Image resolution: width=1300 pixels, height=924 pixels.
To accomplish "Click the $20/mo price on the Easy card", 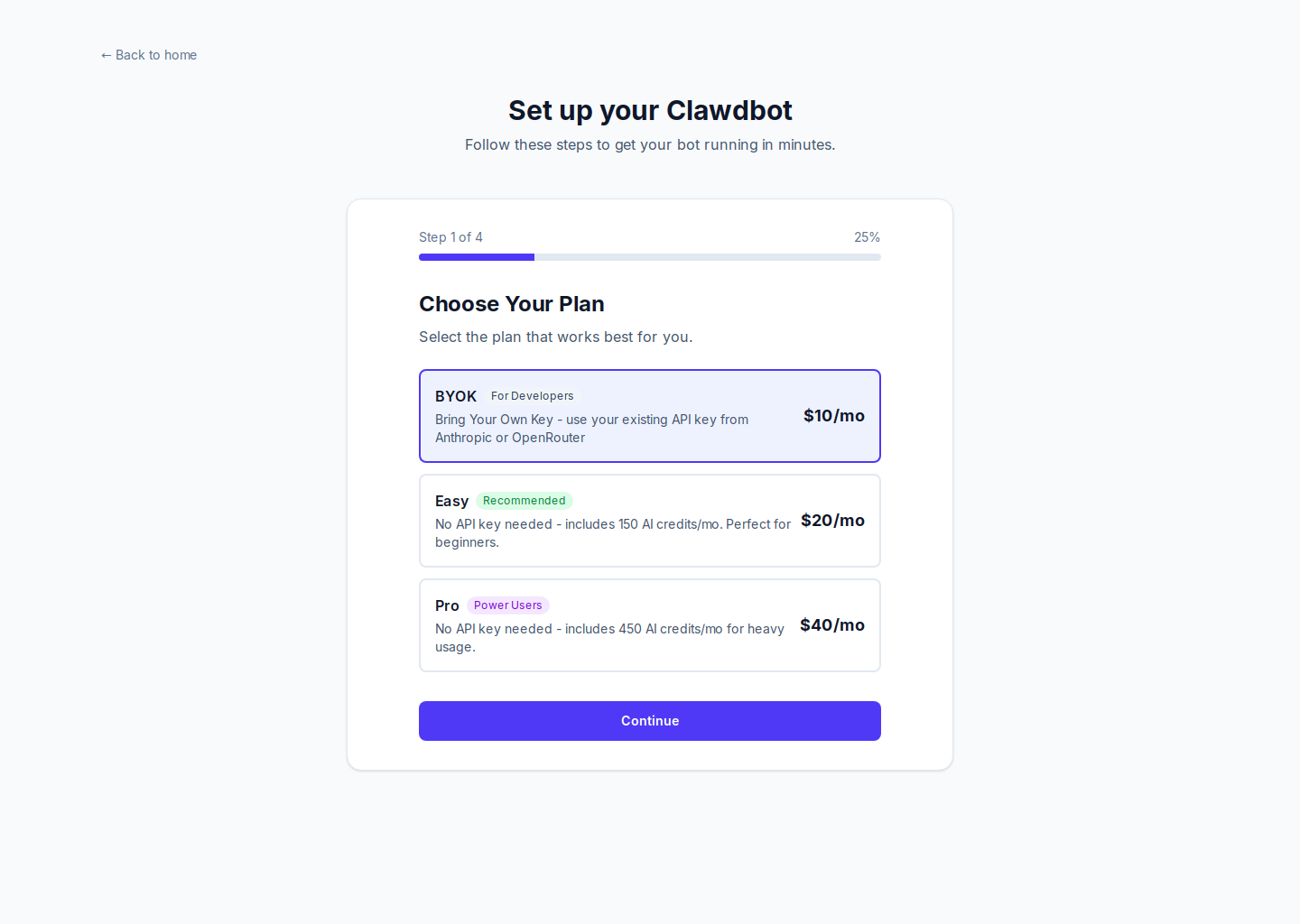I will [x=832, y=520].
